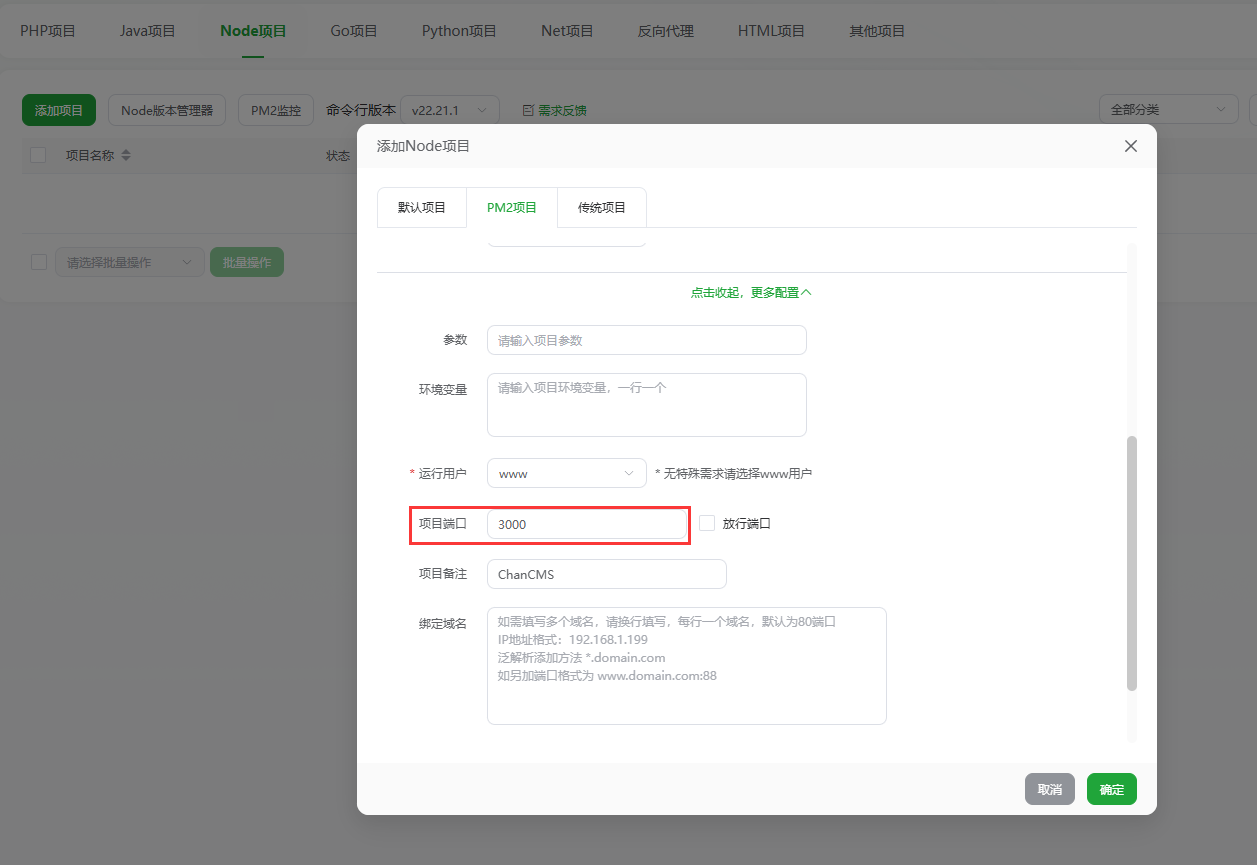Confirm with the 确定 button
This screenshot has width=1257, height=865.
point(1111,789)
